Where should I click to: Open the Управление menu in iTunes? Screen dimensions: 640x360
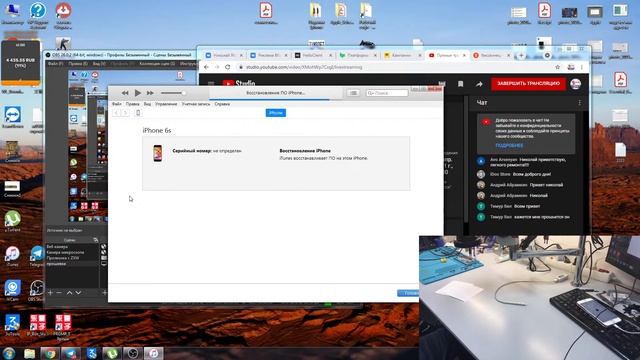coord(166,104)
